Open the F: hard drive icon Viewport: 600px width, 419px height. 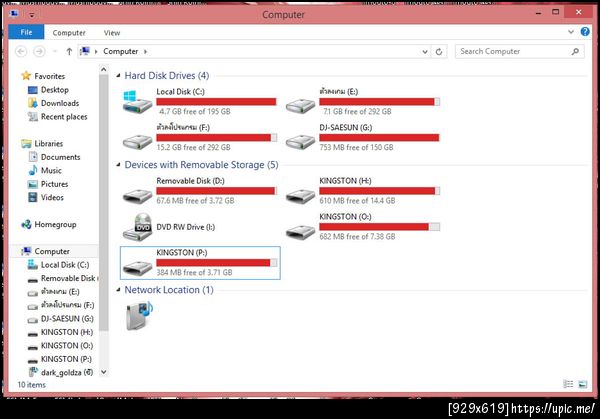pyautogui.click(x=137, y=141)
